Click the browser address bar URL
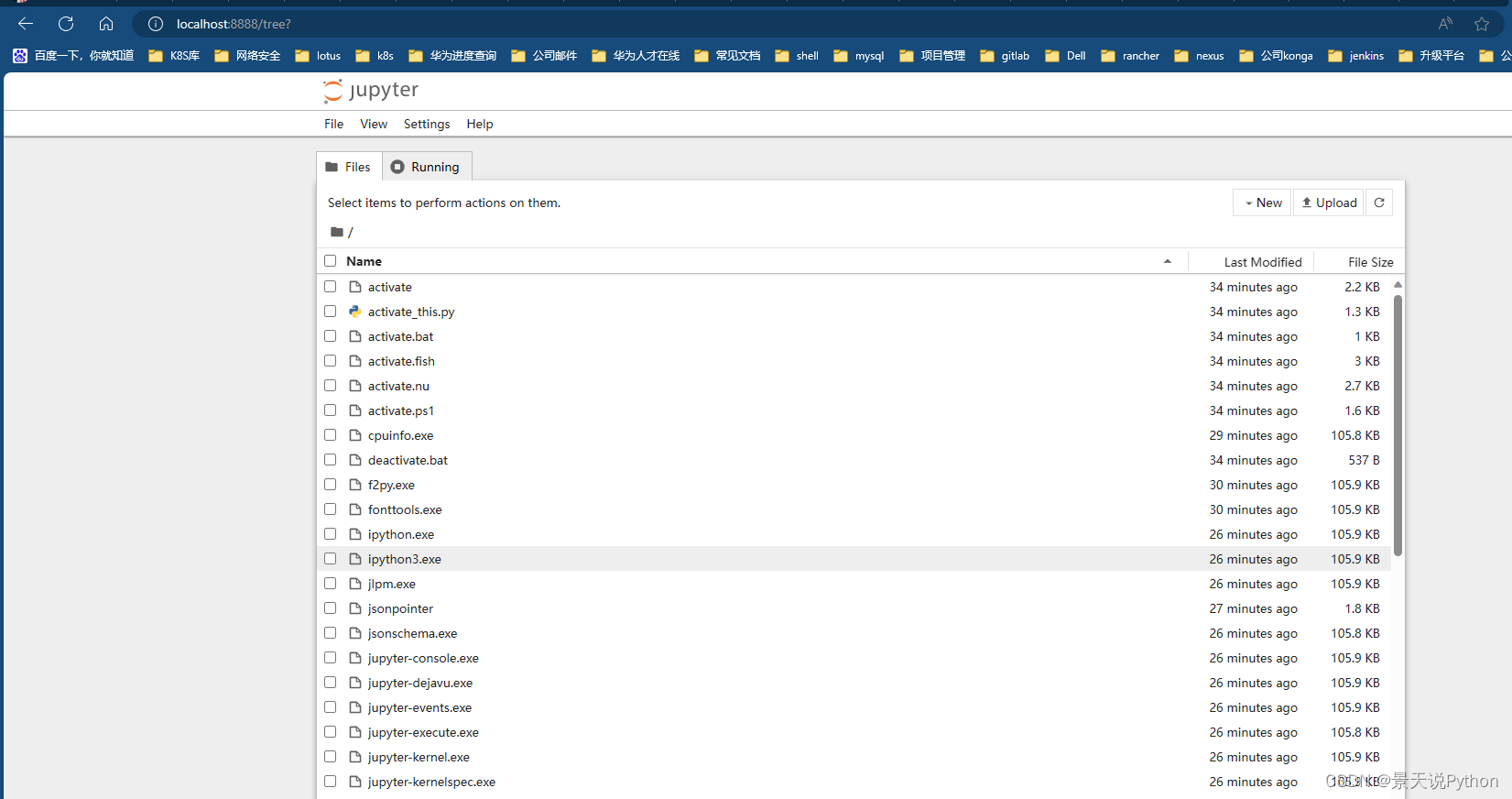This screenshot has width=1512, height=799. coord(234,24)
